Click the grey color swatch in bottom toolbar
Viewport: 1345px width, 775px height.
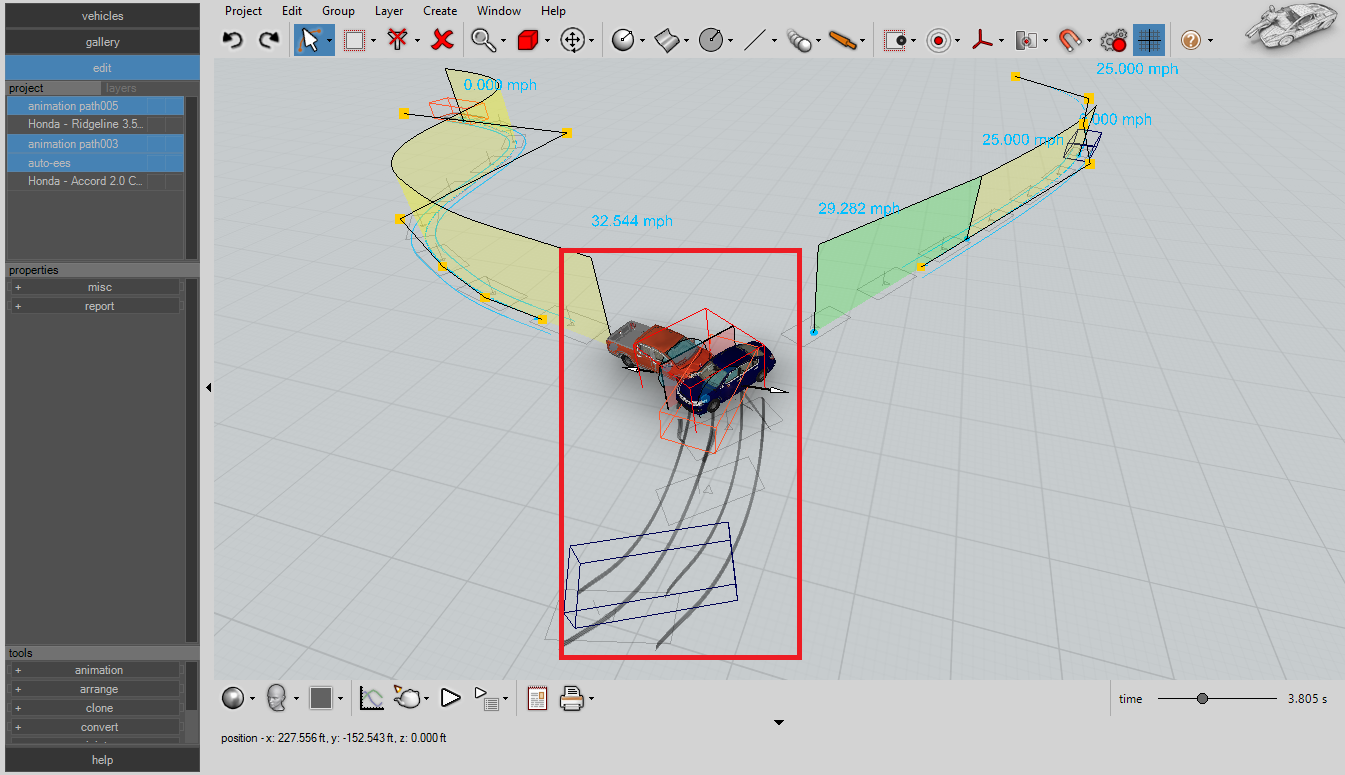click(321, 698)
